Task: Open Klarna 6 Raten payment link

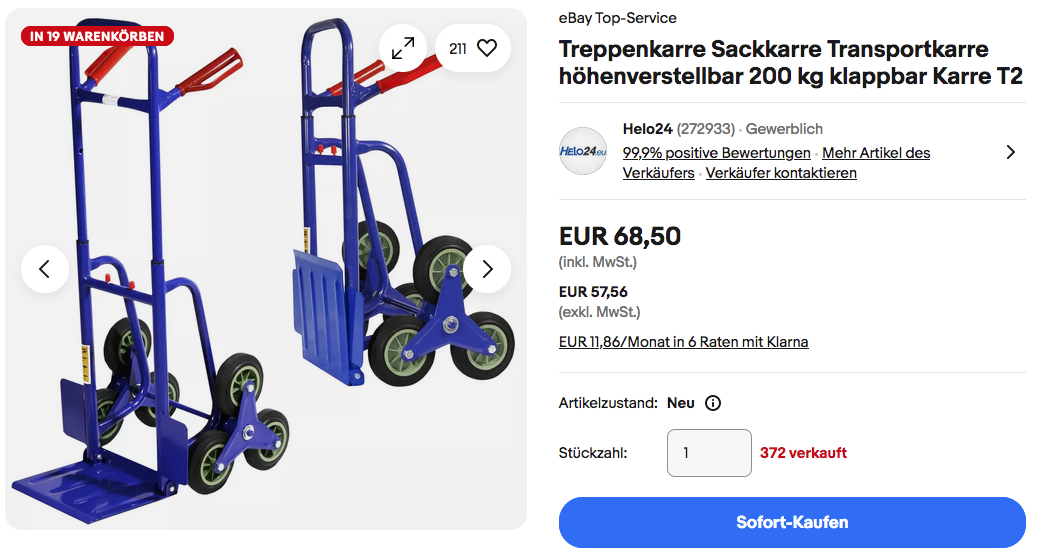Action: 683,342
